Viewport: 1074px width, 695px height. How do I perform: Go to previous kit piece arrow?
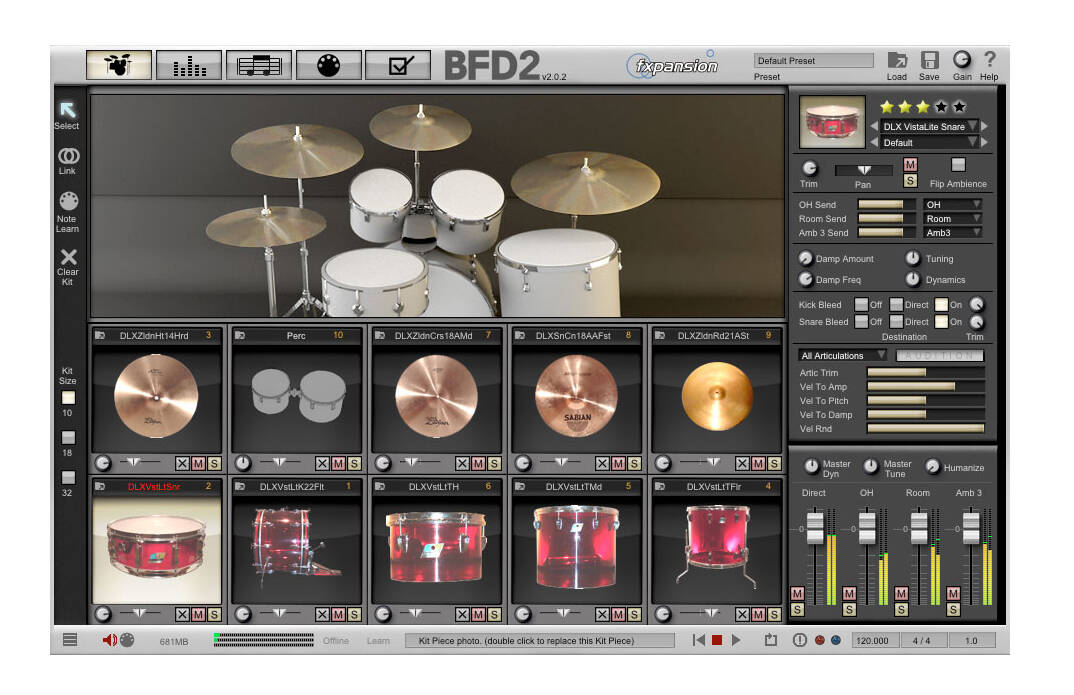[874, 126]
